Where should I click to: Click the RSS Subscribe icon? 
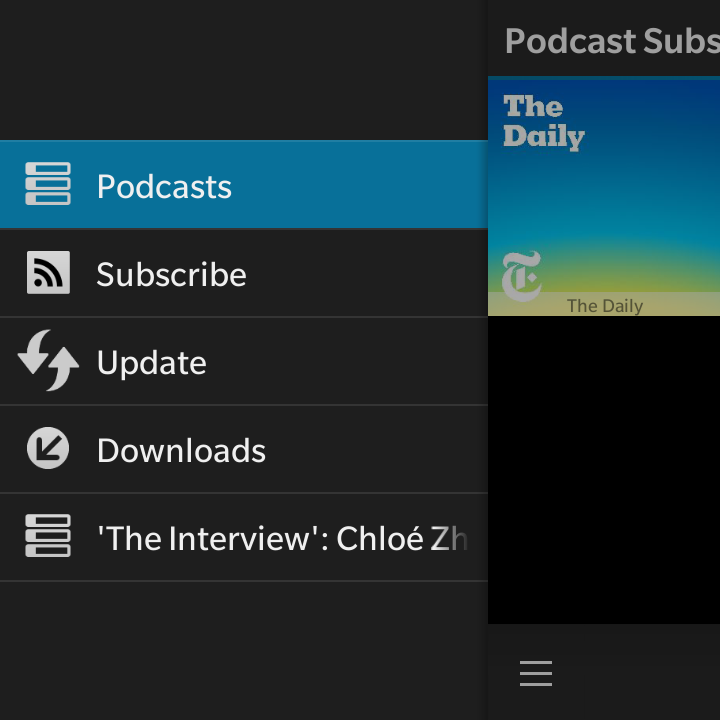pyautogui.click(x=48, y=272)
